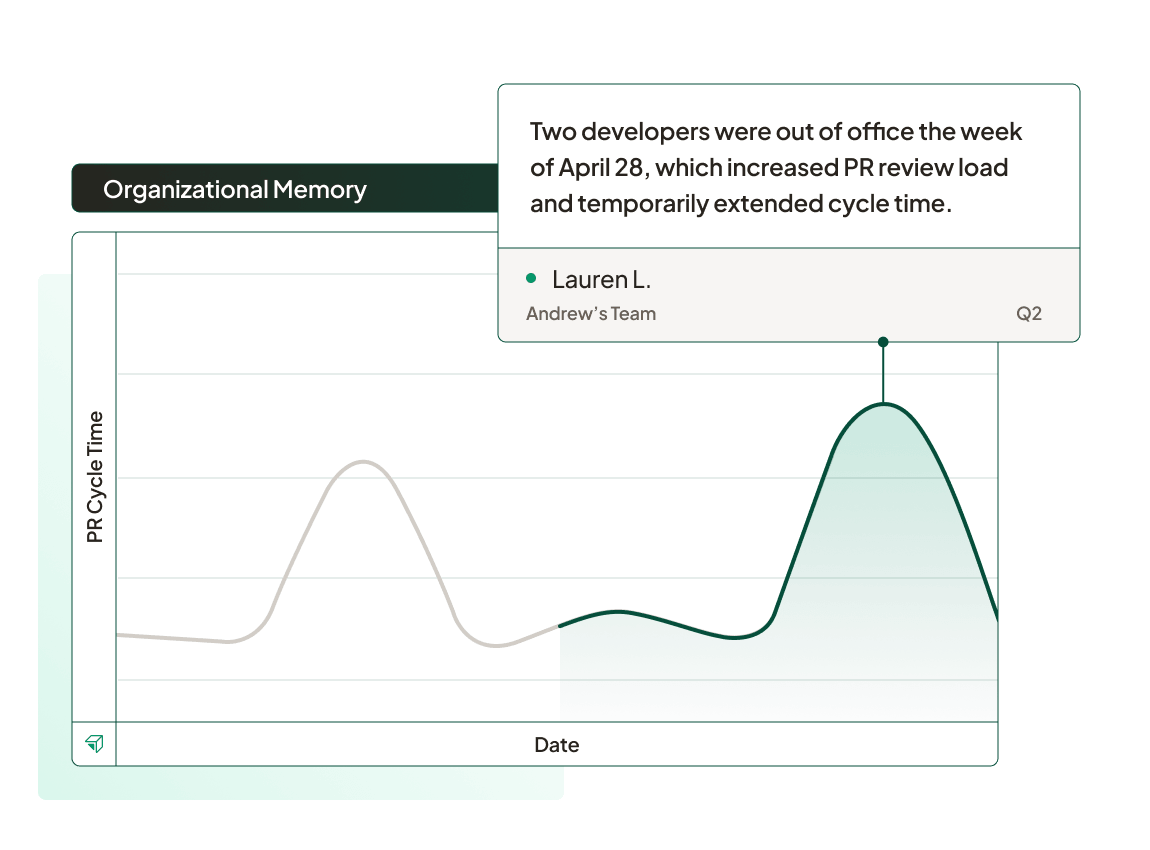
Task: Select the Q2 label on the annotation card
Action: tap(1030, 314)
